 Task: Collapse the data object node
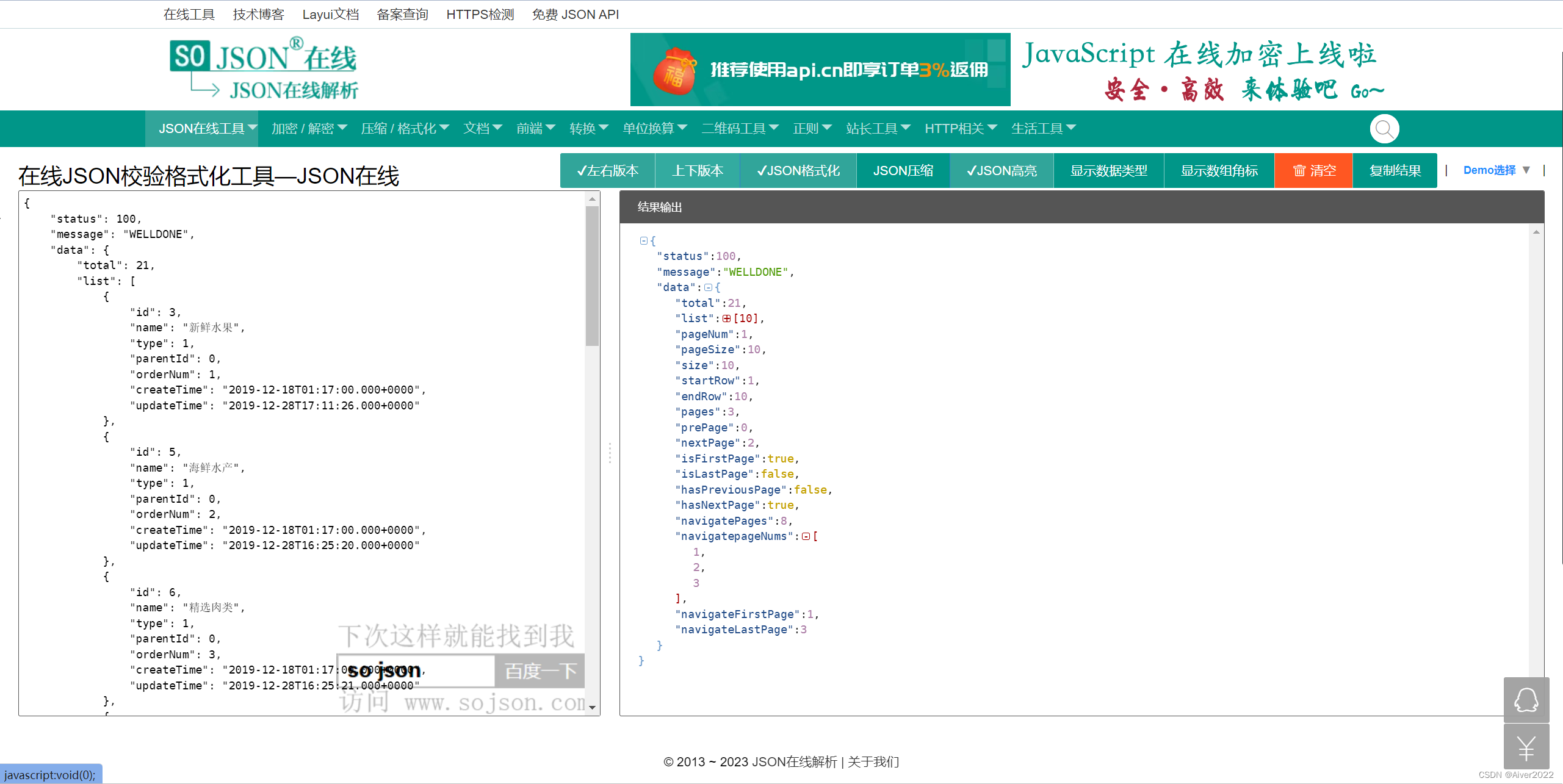708,287
